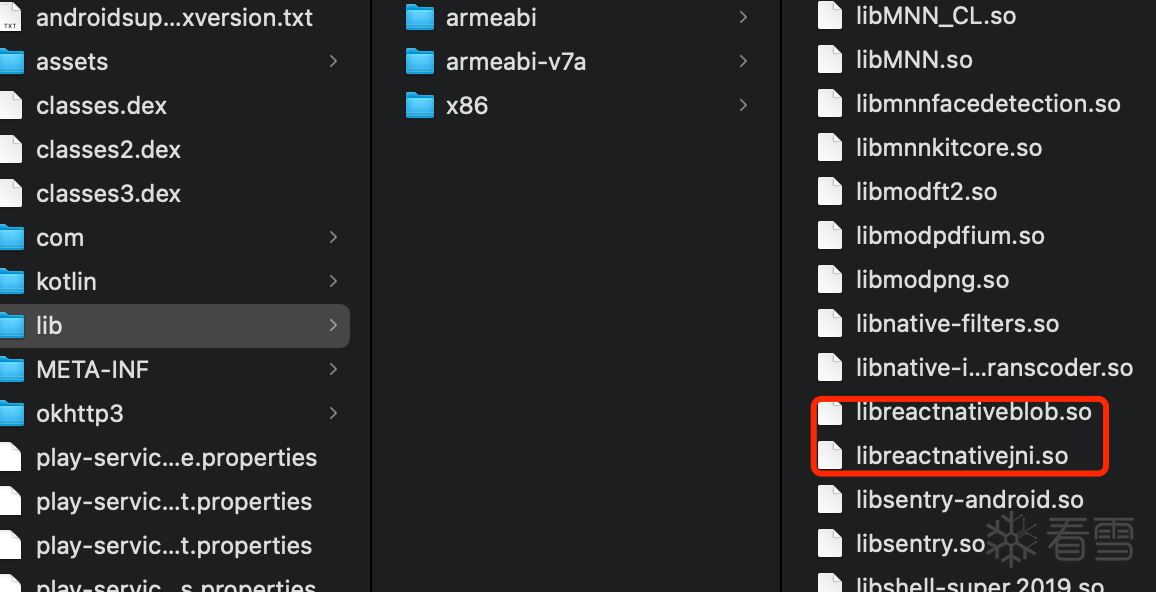Select the x86 folder icon
Viewport: 1156px width, 592px height.
tap(419, 105)
